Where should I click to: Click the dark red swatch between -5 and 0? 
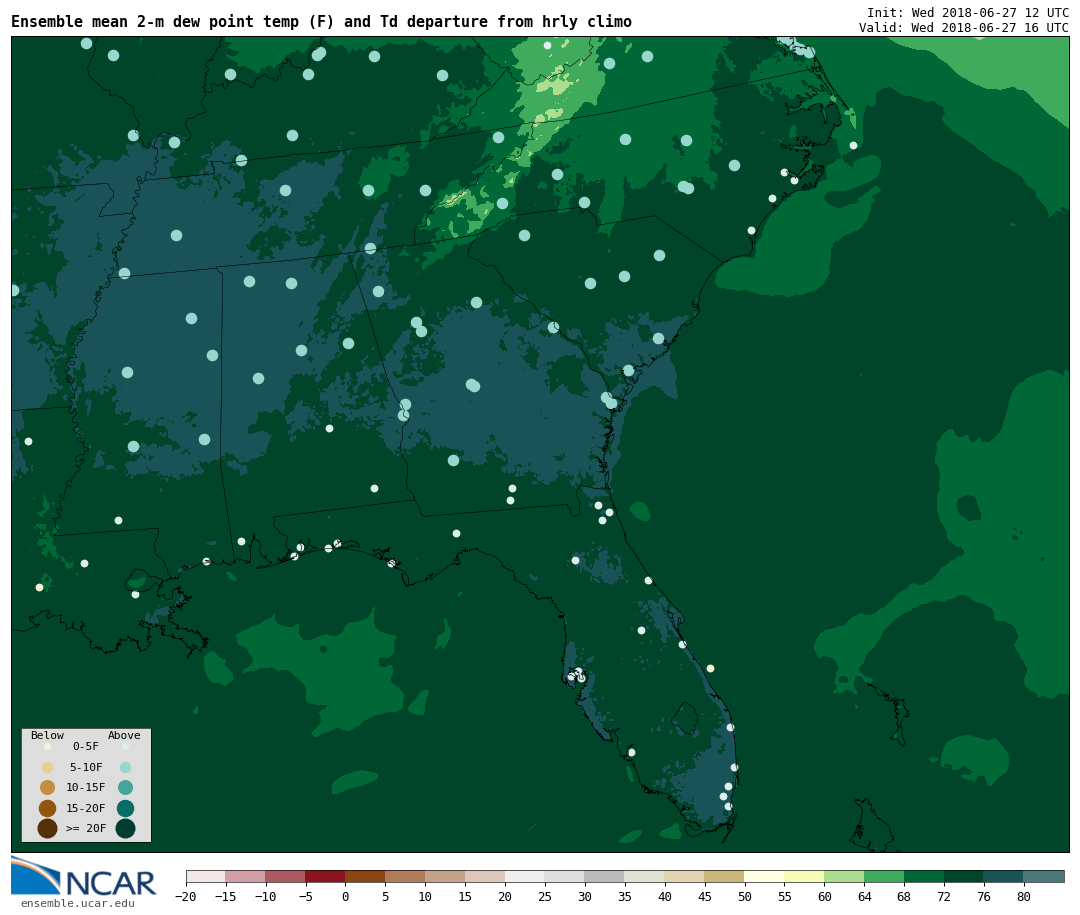click(325, 876)
